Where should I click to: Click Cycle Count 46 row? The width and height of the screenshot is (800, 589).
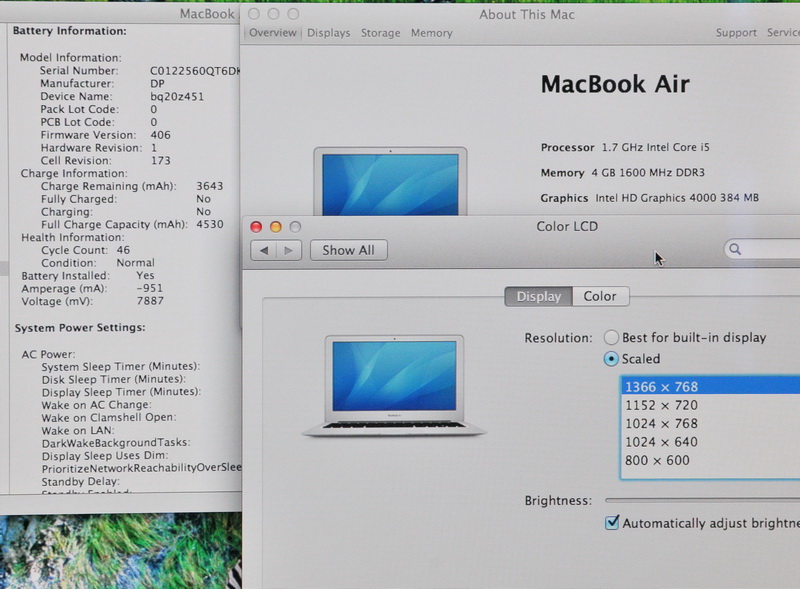tap(86, 250)
